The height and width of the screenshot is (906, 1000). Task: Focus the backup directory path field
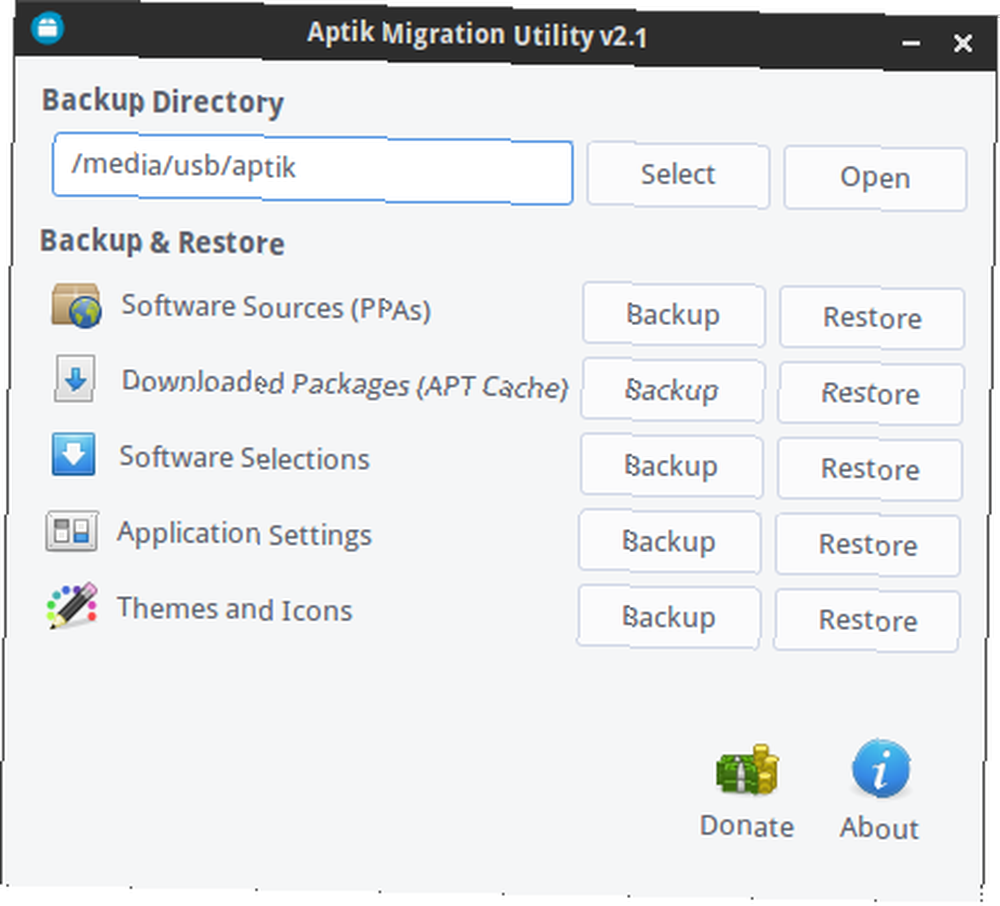click(x=312, y=169)
